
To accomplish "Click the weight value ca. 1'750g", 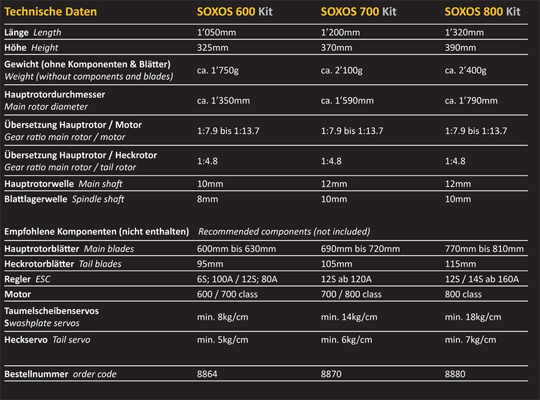I will [218, 71].
